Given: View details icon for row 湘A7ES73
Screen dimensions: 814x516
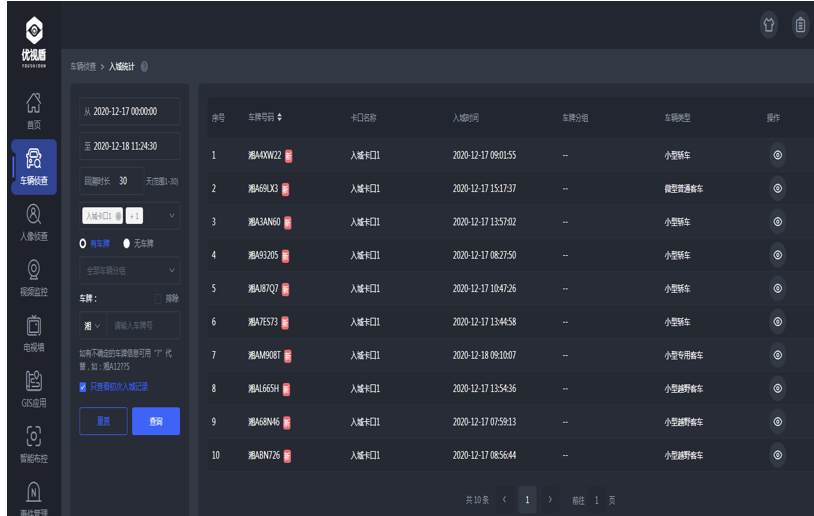Looking at the screenshot, I should point(777,321).
